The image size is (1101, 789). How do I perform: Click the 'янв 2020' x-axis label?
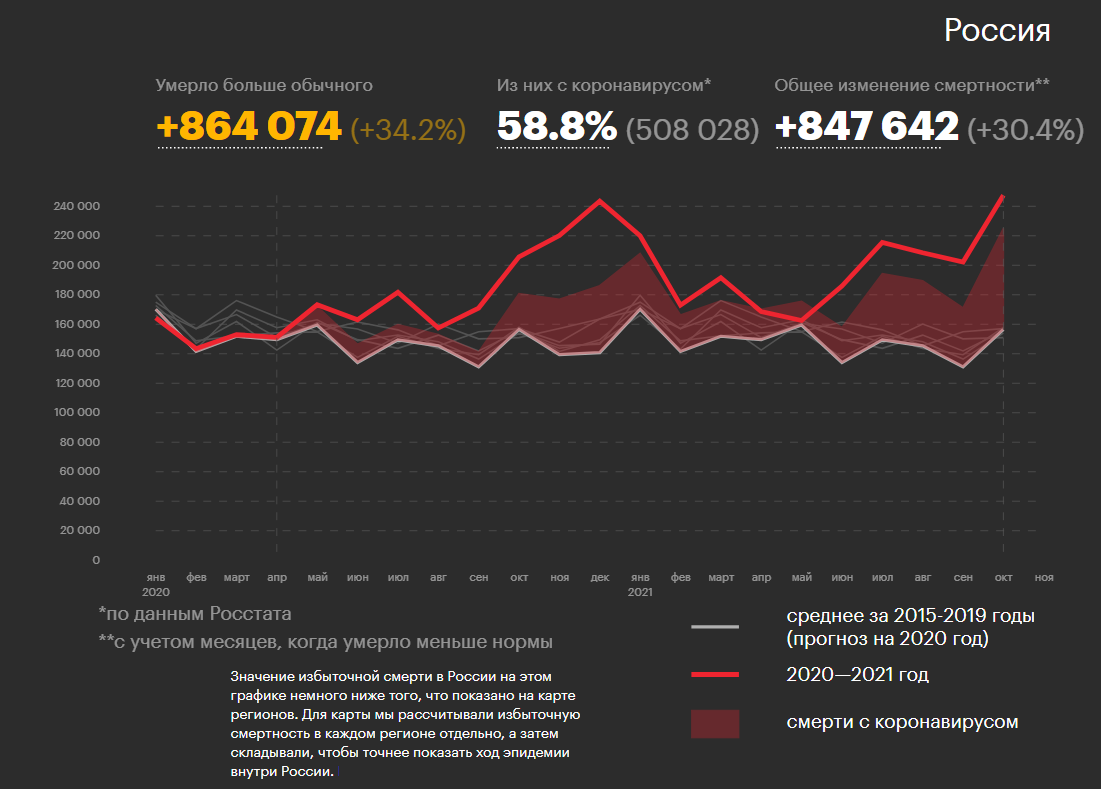156,584
